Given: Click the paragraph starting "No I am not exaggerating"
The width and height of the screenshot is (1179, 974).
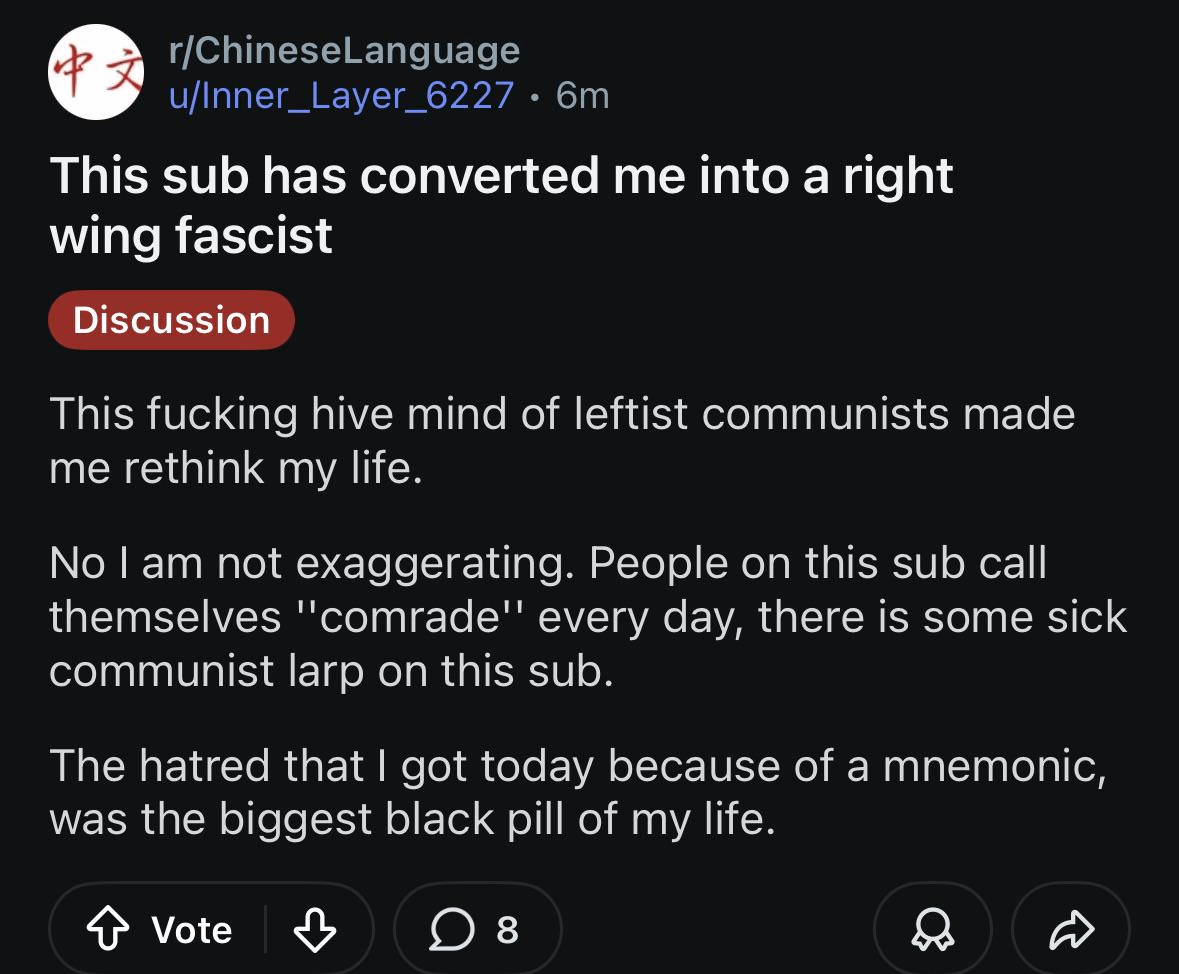Looking at the screenshot, I should pos(587,617).
